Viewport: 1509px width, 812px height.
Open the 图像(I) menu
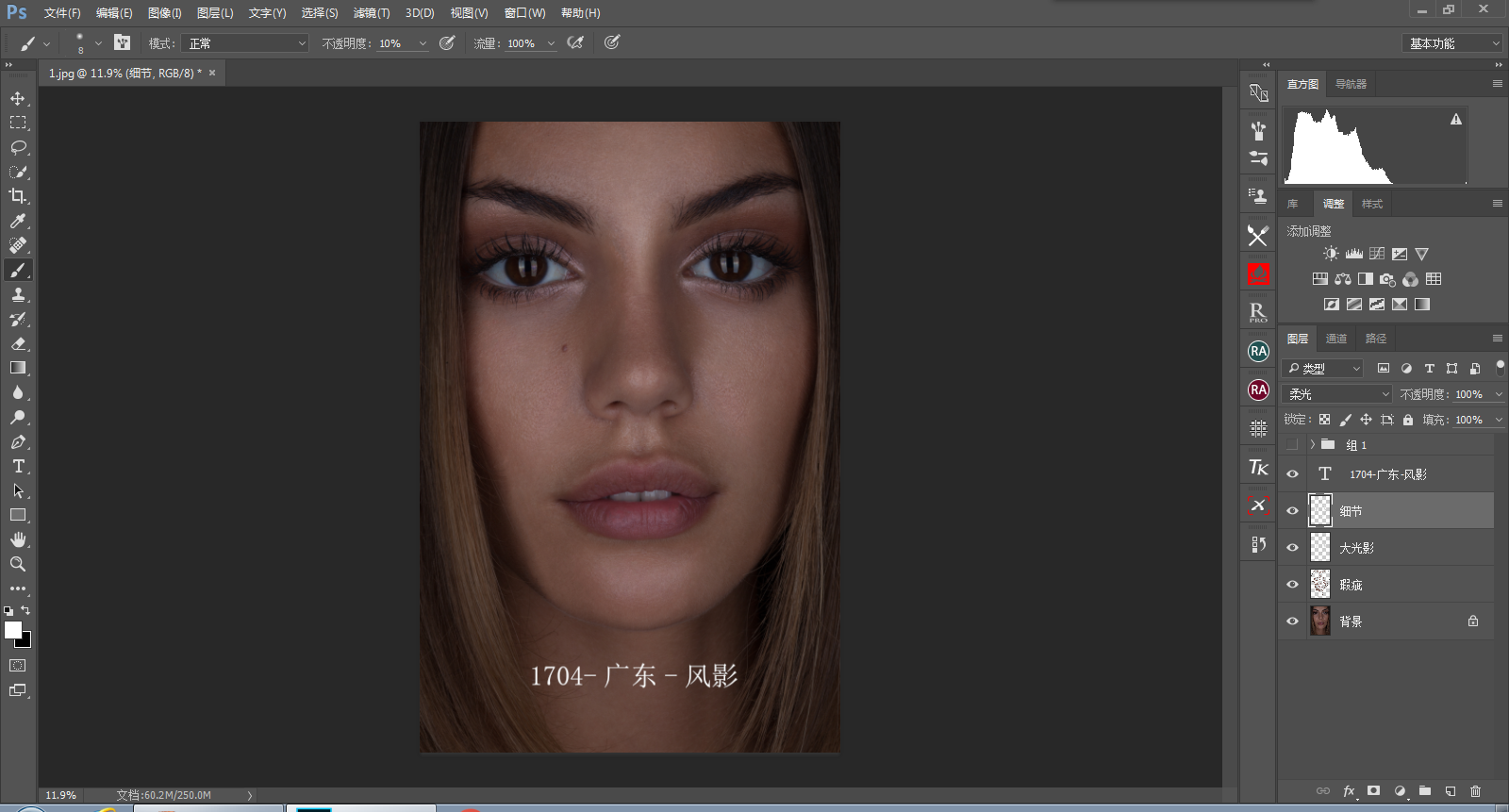[165, 13]
